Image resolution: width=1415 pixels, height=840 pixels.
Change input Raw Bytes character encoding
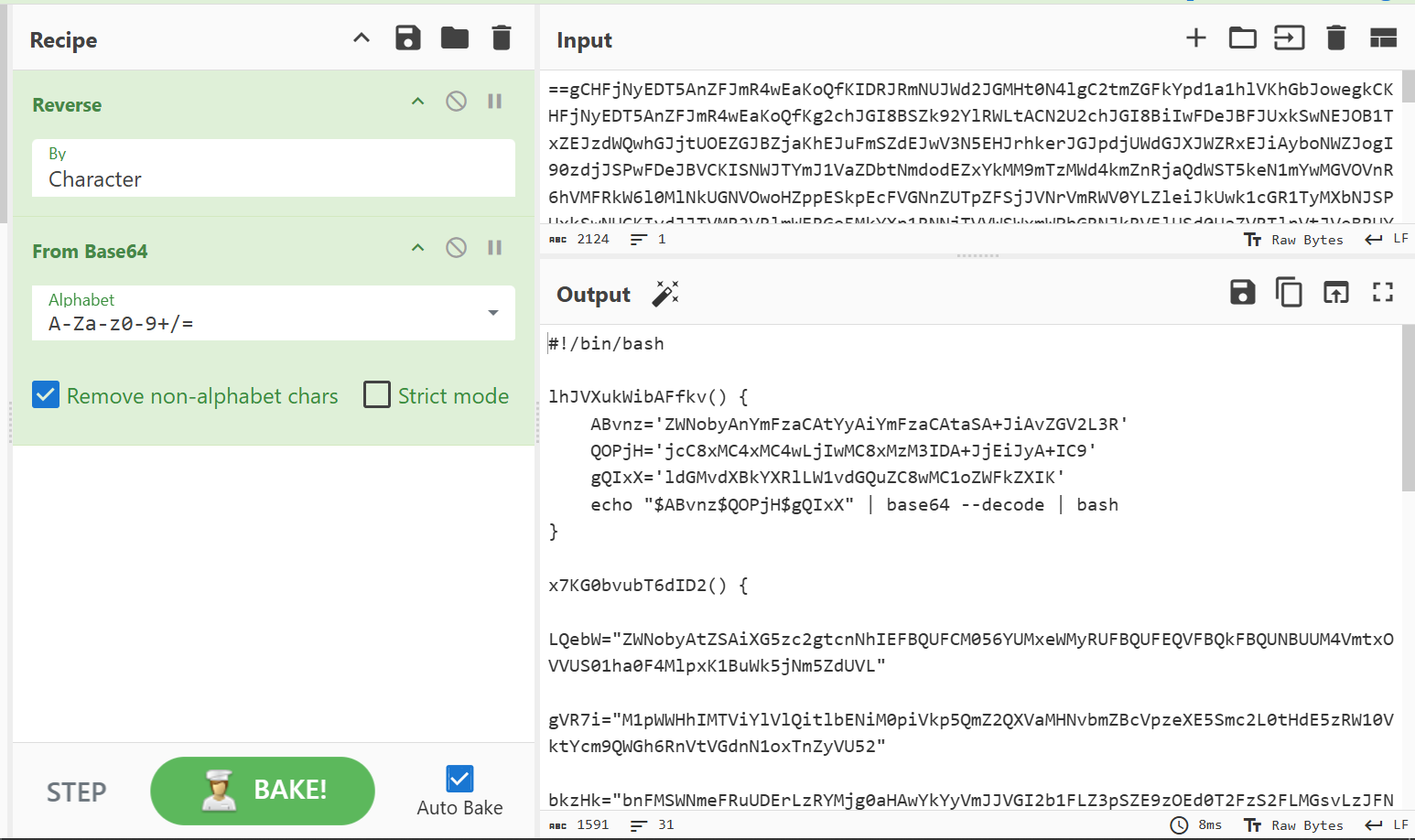coord(1293,240)
